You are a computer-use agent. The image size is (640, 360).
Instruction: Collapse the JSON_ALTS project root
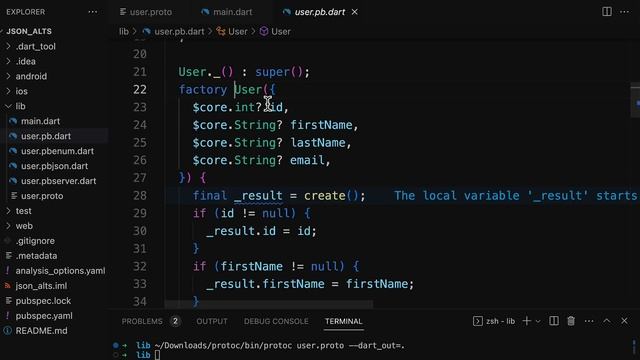coord(29,31)
